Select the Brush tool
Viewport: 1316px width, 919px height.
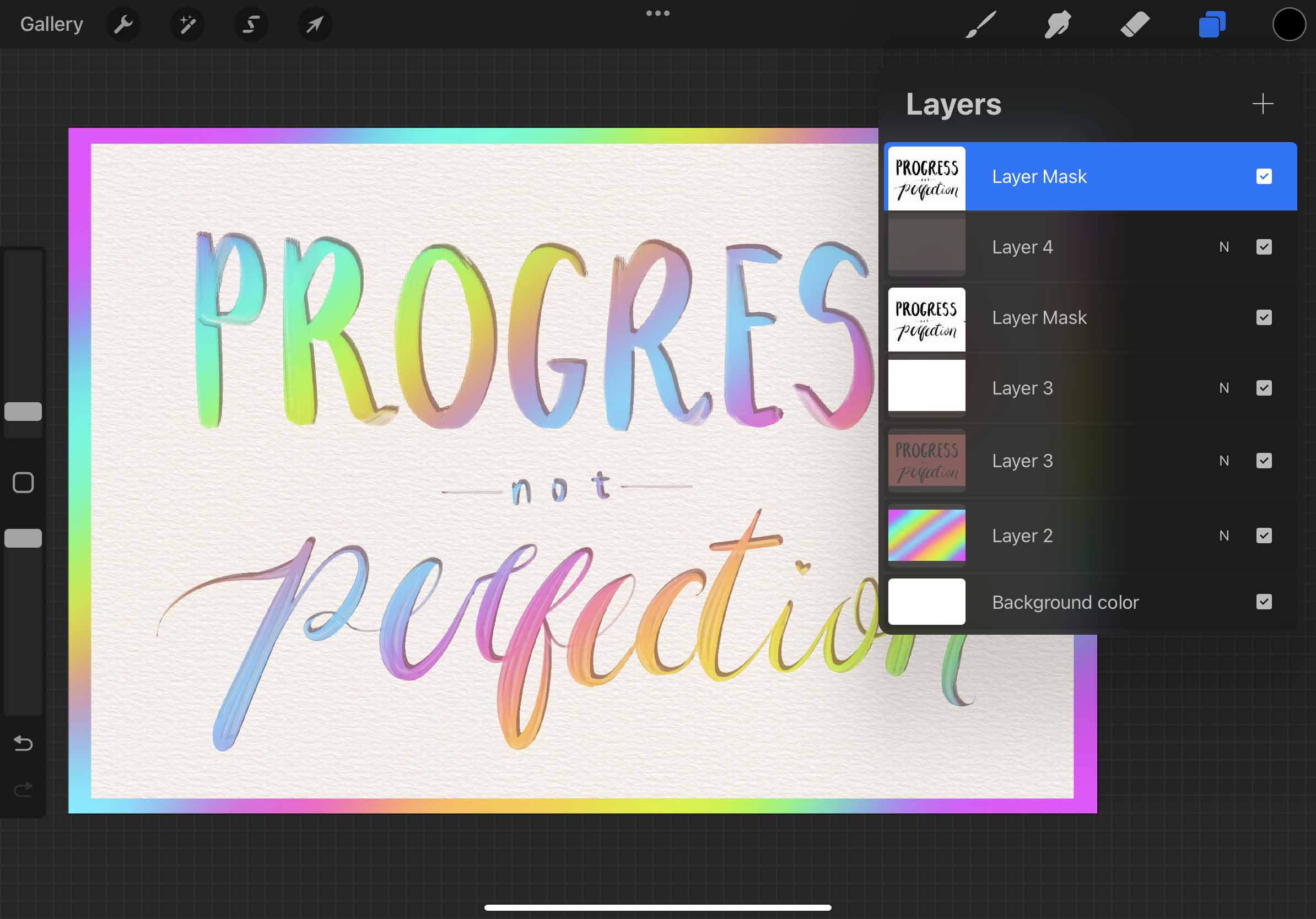pyautogui.click(x=980, y=24)
